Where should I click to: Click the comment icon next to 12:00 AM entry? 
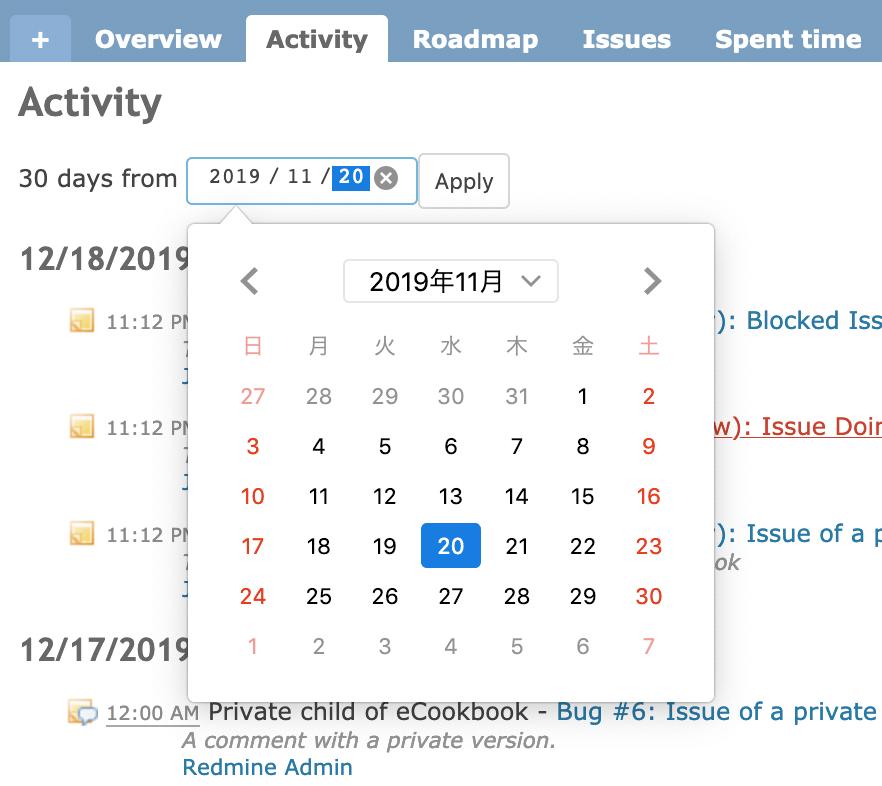coord(82,712)
